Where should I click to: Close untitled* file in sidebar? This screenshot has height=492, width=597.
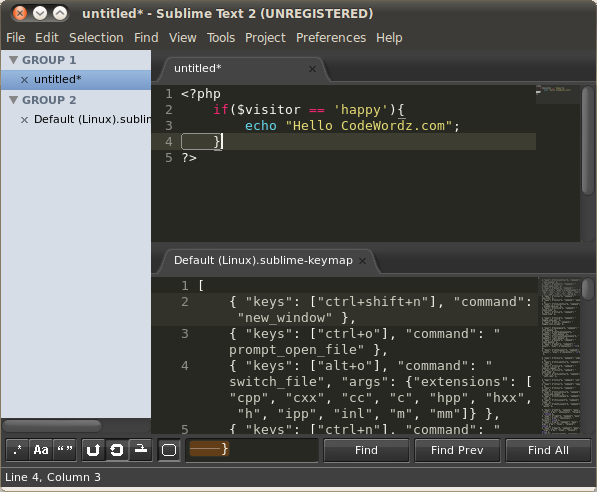click(24, 80)
